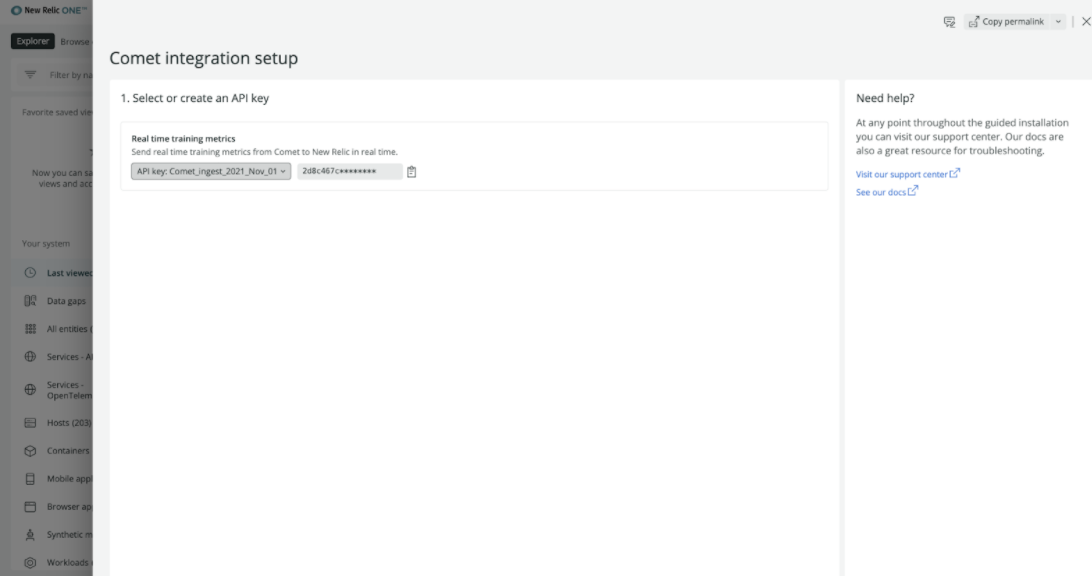Screen dimensions: 1092x576
Task: Click the Browser applications window icon
Action: tap(29, 506)
